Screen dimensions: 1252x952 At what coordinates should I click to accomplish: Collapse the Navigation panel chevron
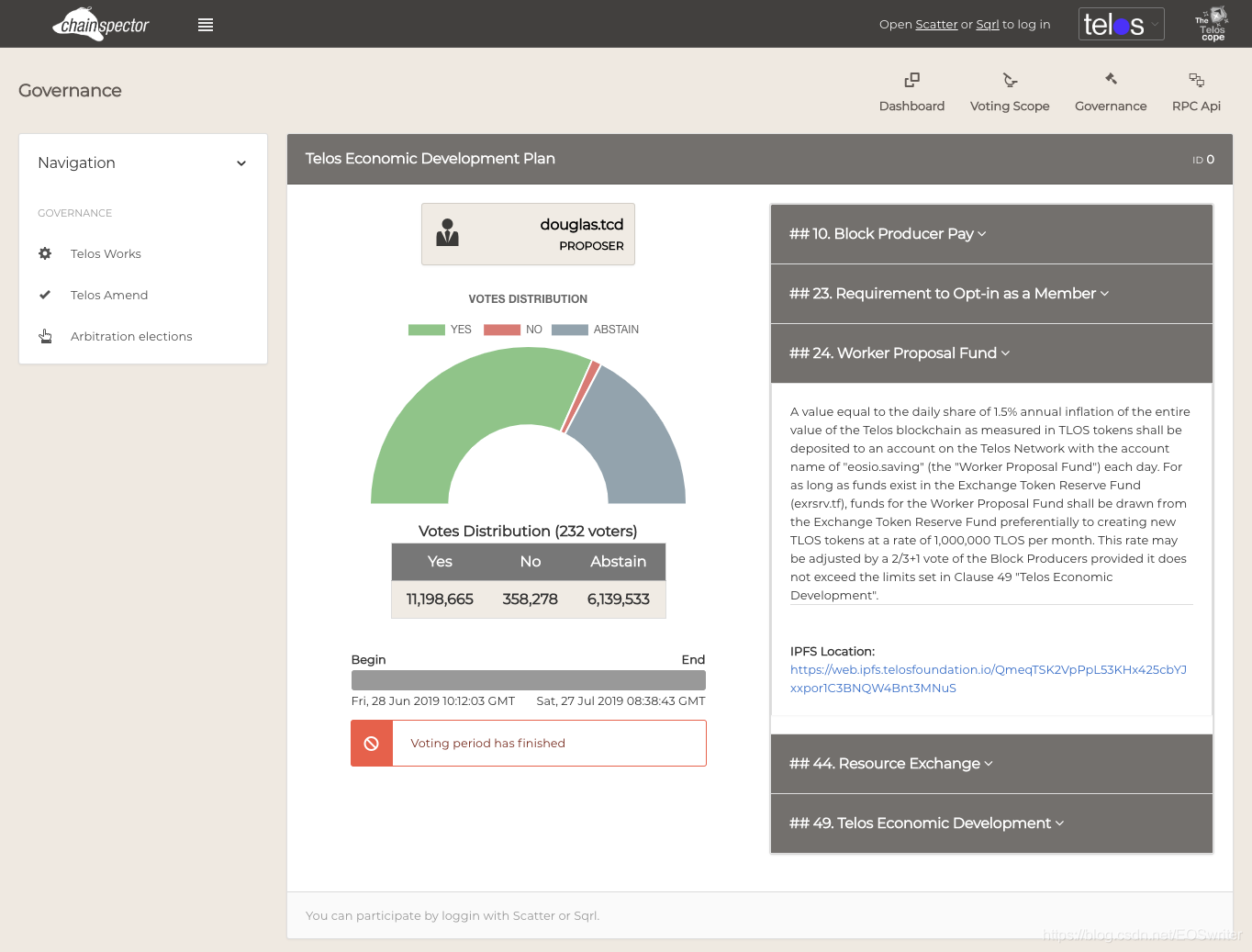241,163
